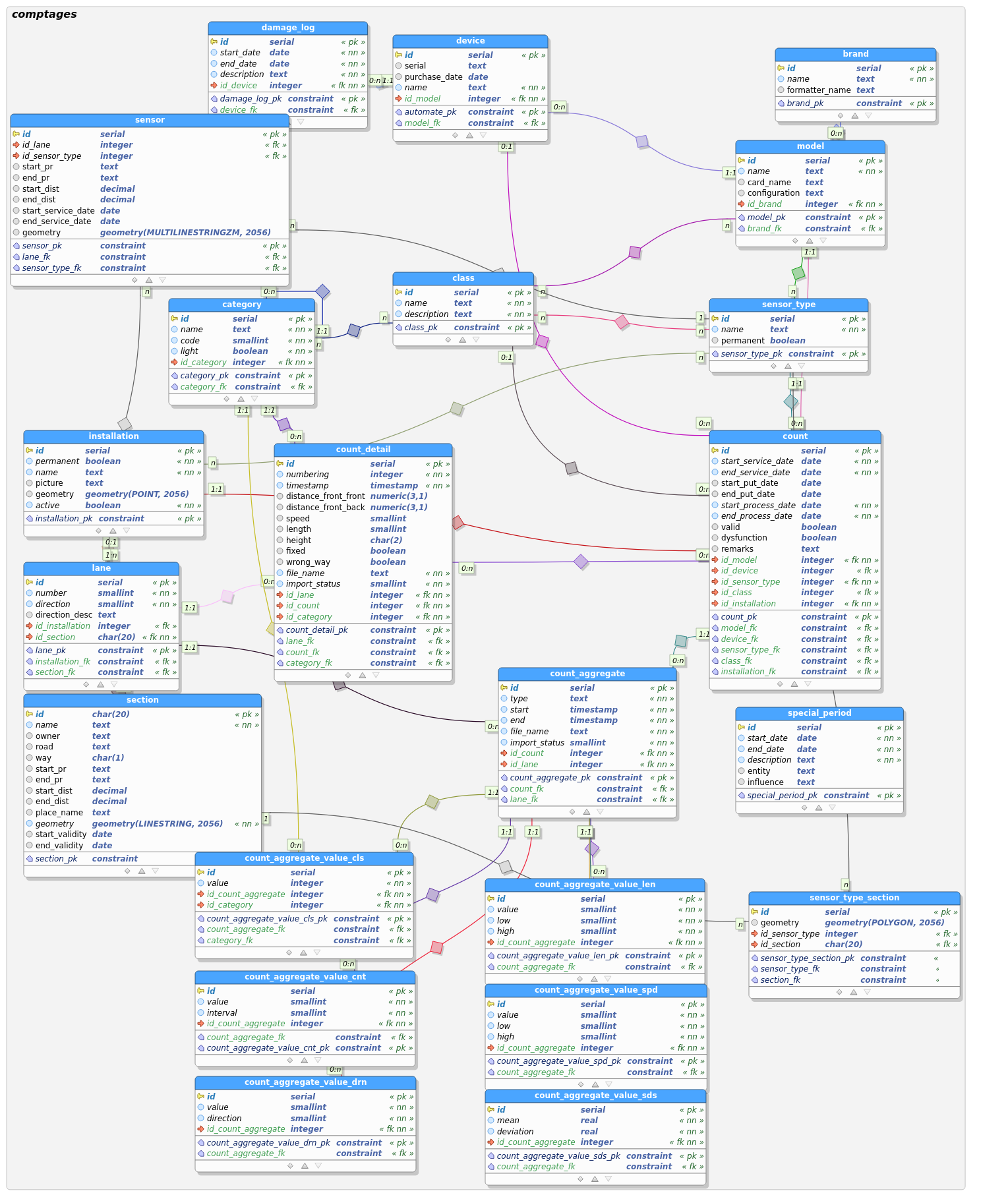This screenshot has width=1008, height=1197.
Task: Click the olive-gray diamond between count_detail and sensor_type
Action: pyautogui.click(x=457, y=409)
